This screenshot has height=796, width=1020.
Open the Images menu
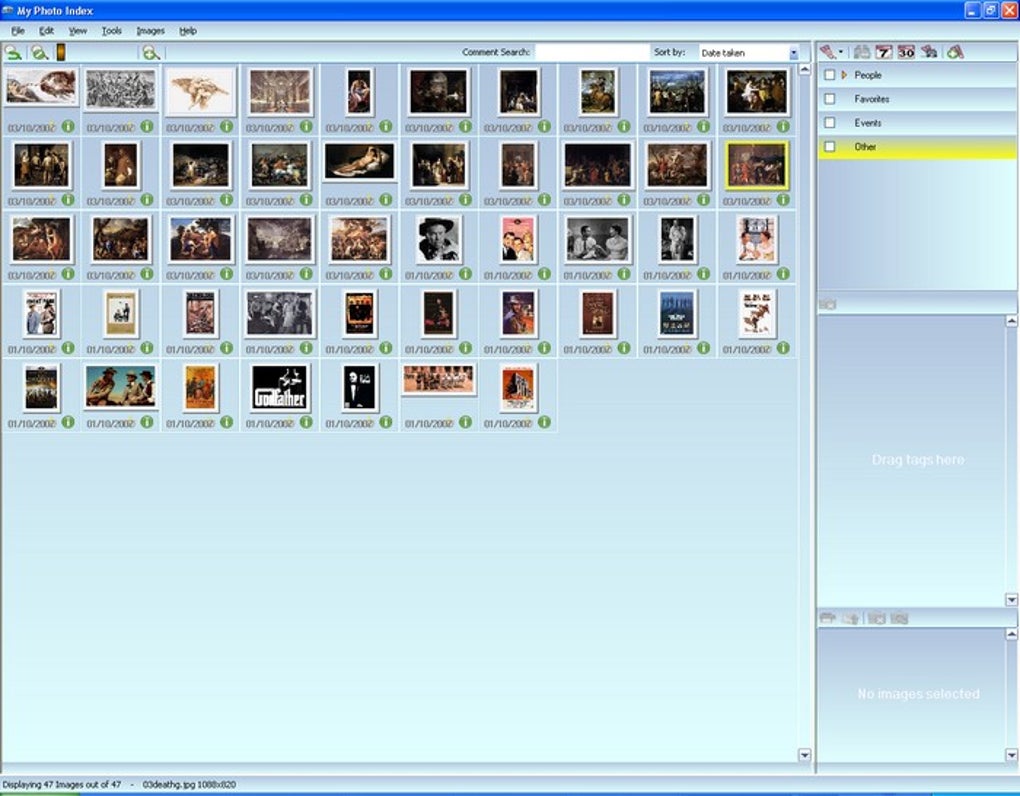point(150,31)
